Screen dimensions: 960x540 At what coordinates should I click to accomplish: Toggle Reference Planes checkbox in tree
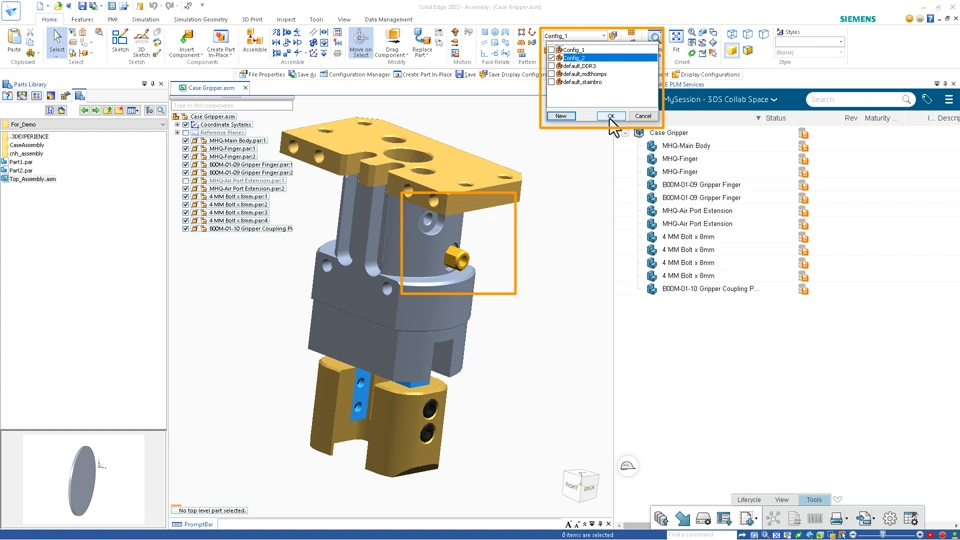point(186,132)
